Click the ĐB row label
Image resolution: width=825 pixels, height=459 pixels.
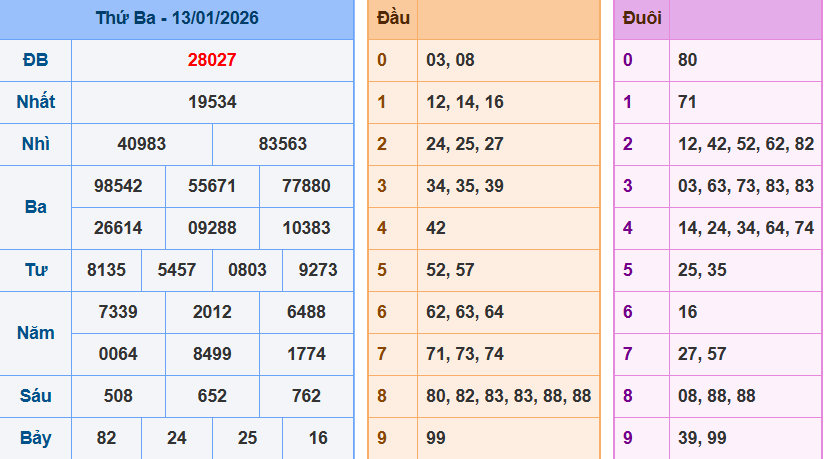pos(35,60)
